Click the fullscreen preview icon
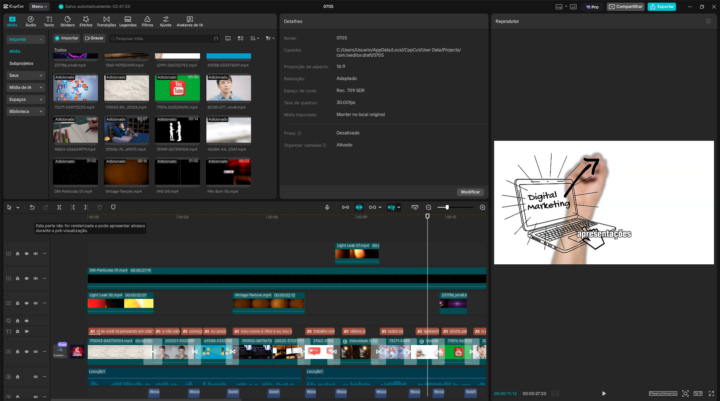Image resolution: width=720 pixels, height=401 pixels. click(711, 394)
